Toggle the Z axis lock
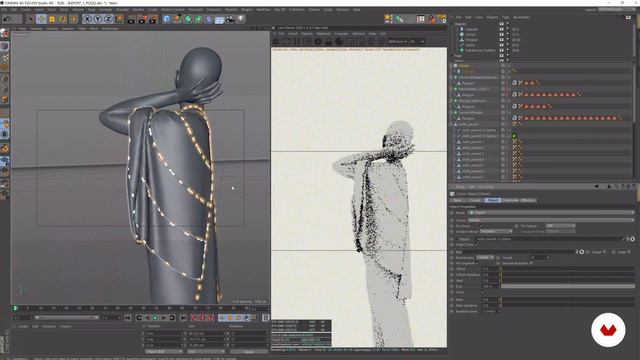The height and width of the screenshot is (360, 640). tap(108, 19)
